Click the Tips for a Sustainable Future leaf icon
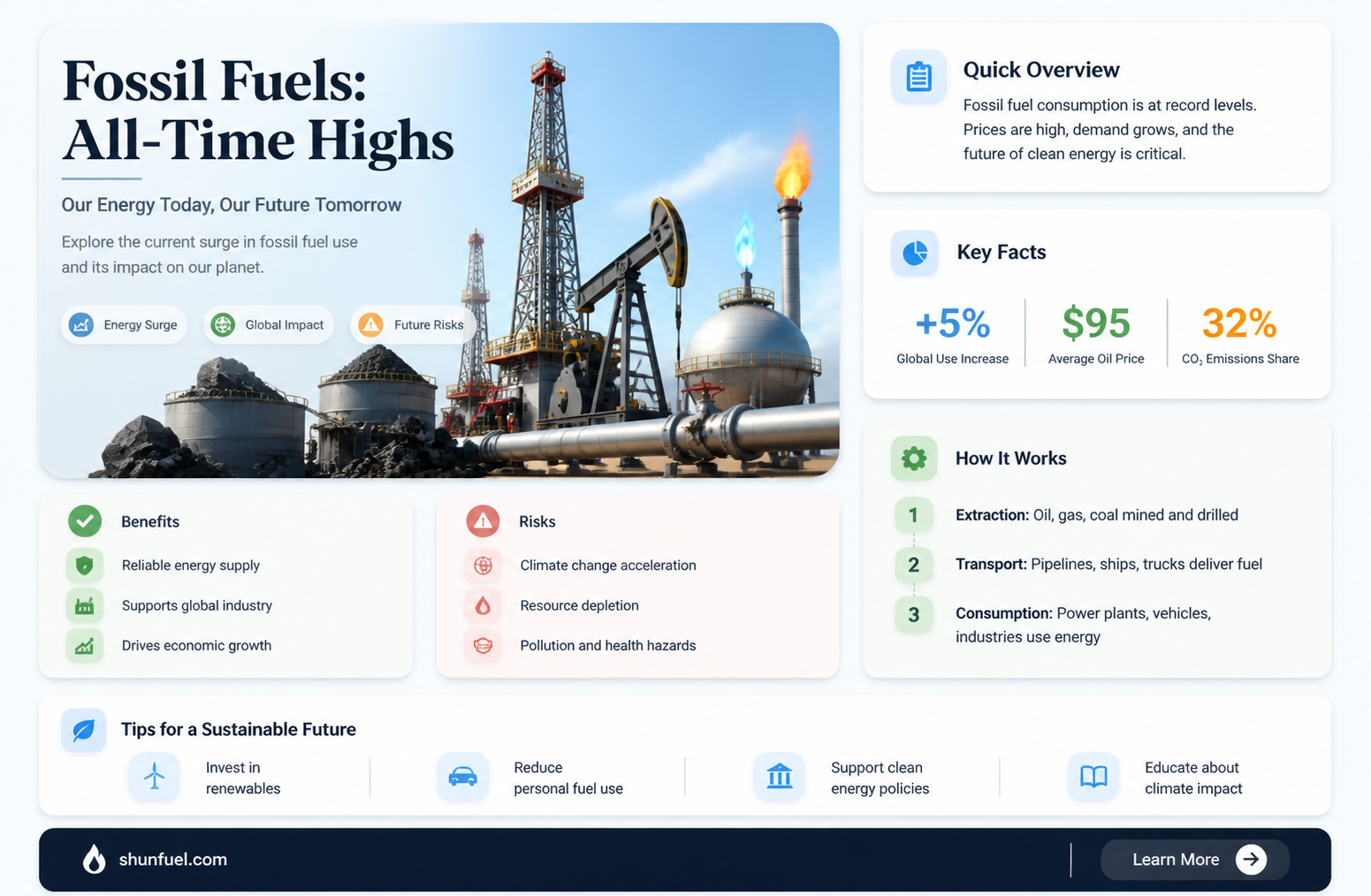1371x896 pixels. tap(83, 730)
